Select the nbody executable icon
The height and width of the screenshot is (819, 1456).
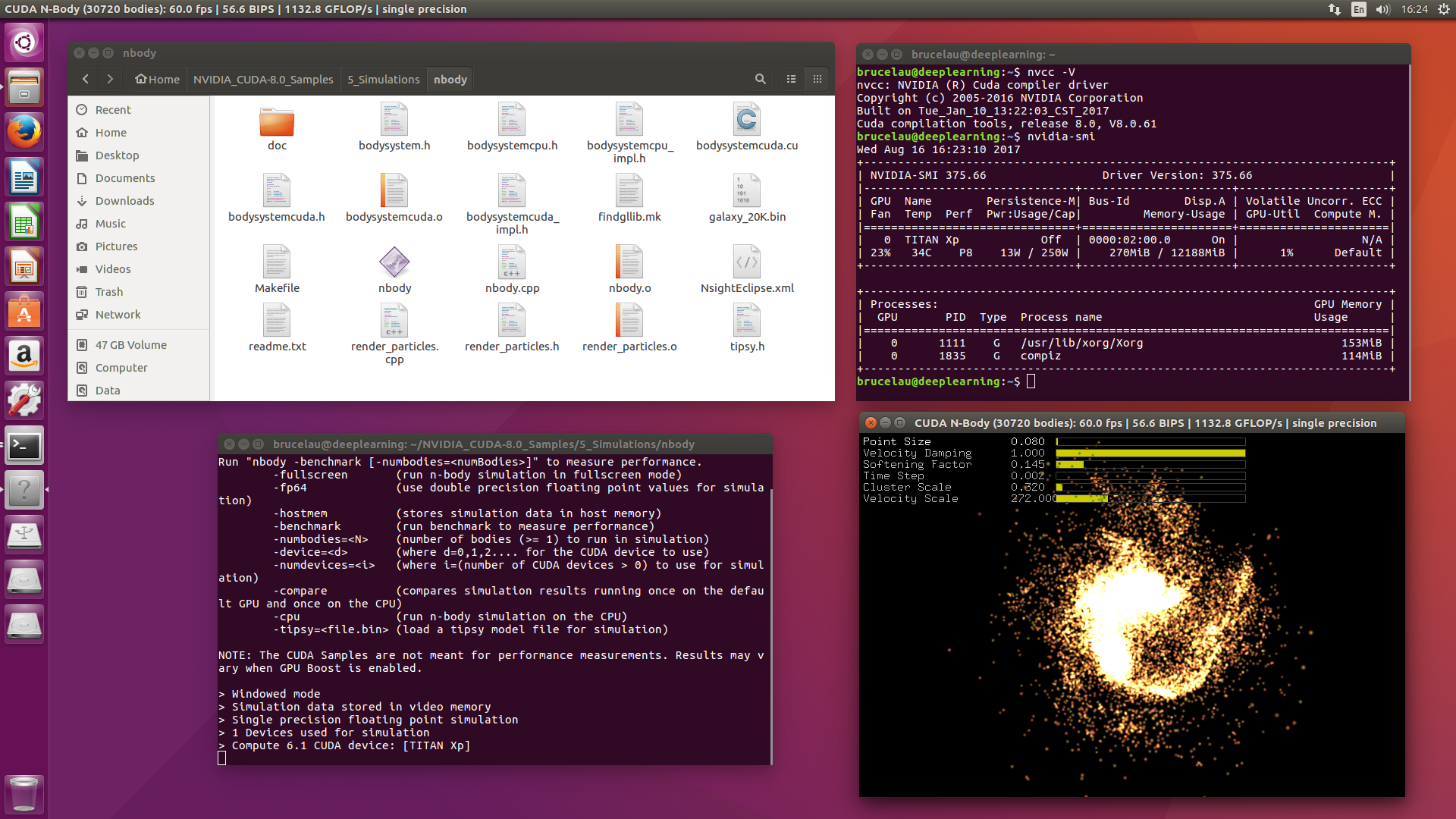pyautogui.click(x=394, y=262)
